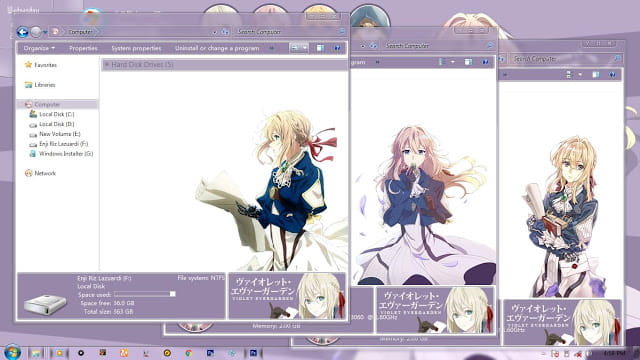Click Search Computer field in front window
Viewport: 640px width, 360px height.
coord(290,32)
